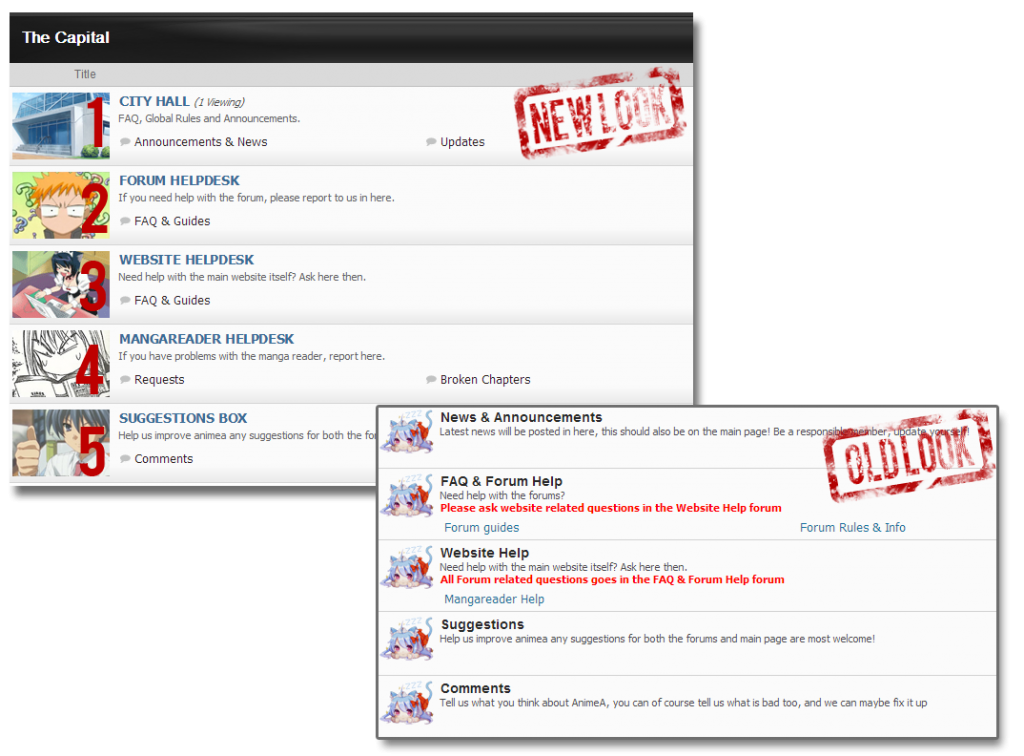Screen dimensions: 1024x756
Task: Click speech bubble icon beside Comments subforum
Action: coord(125,459)
